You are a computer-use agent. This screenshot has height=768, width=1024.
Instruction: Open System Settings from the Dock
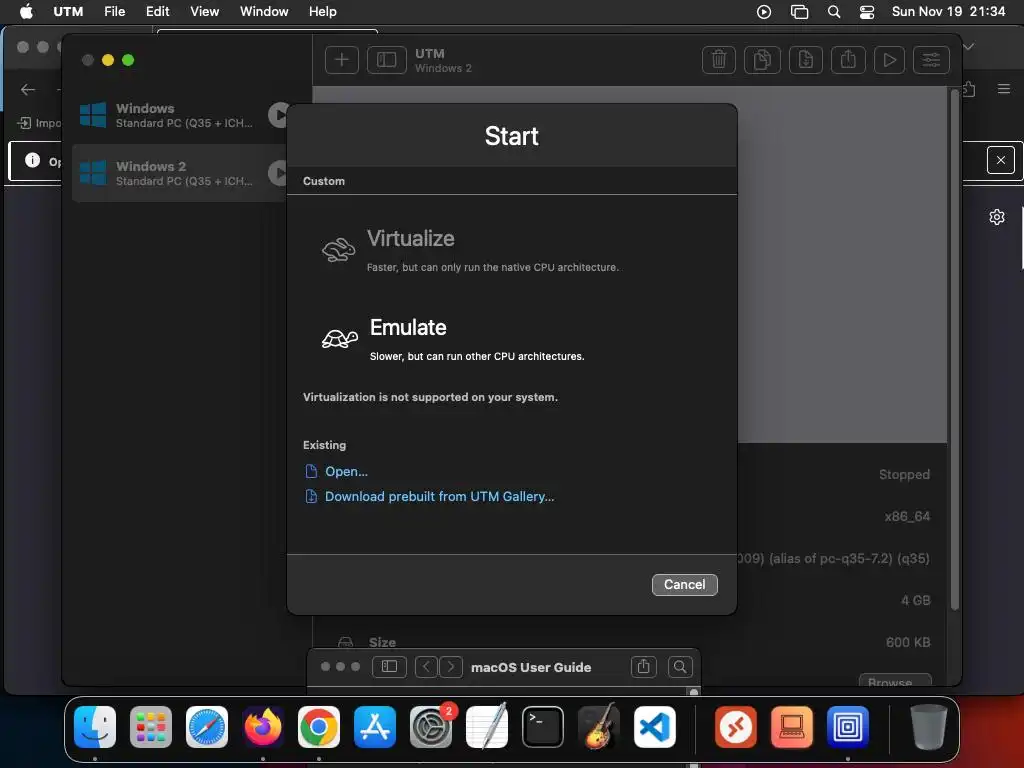point(431,727)
